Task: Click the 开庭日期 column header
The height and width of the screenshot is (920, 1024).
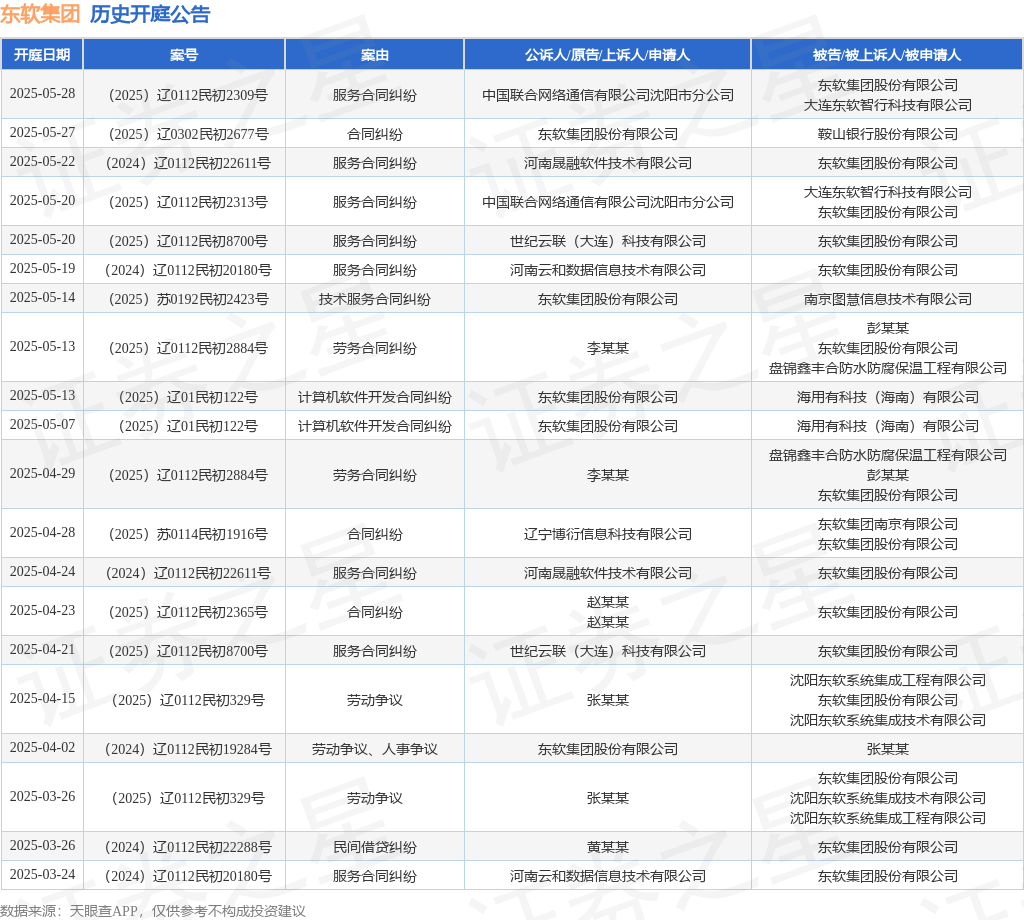Action: coord(42,55)
